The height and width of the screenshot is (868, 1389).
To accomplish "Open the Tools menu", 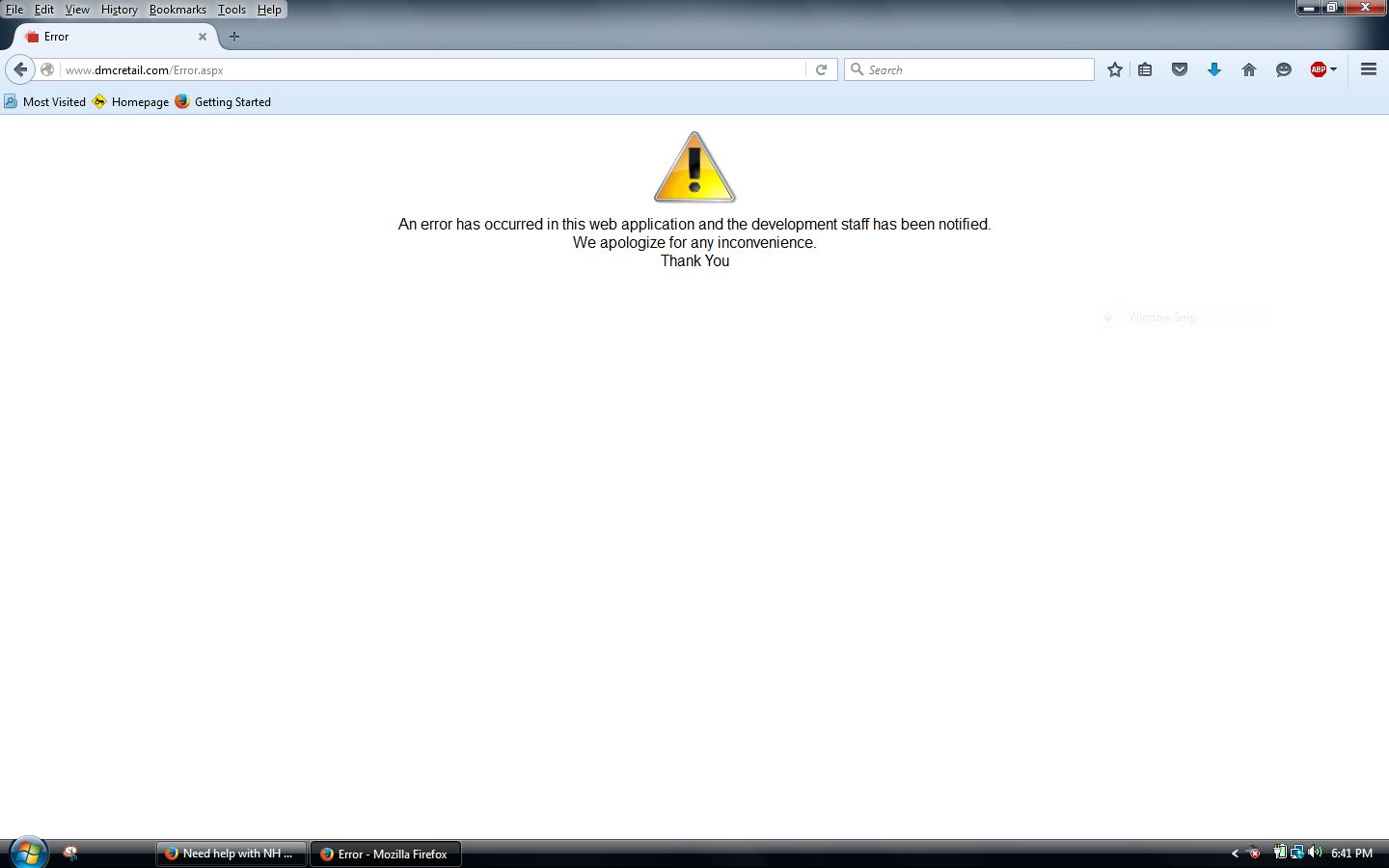I will tap(231, 10).
